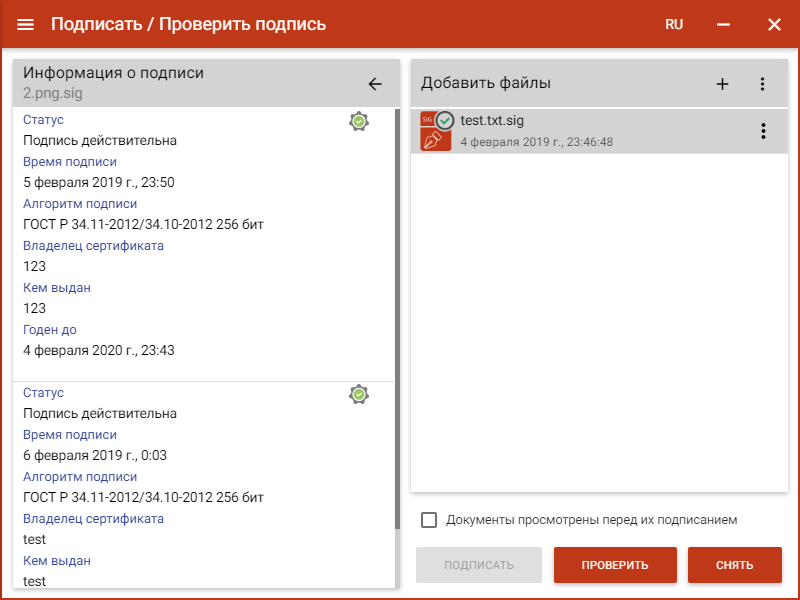Click the 2.png.sig file name subtitle

pyautogui.click(x=52, y=93)
